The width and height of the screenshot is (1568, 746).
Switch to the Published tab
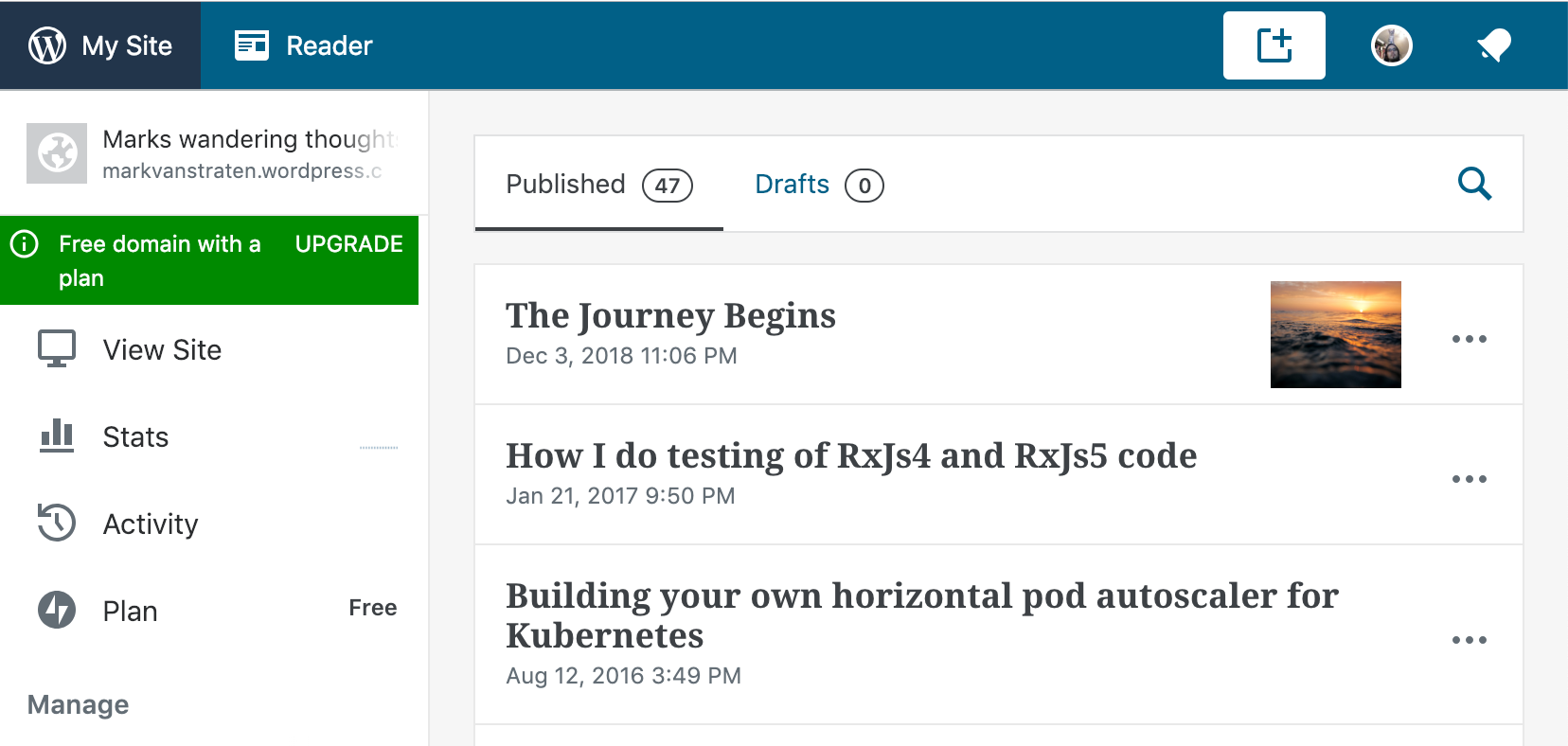pos(599,185)
